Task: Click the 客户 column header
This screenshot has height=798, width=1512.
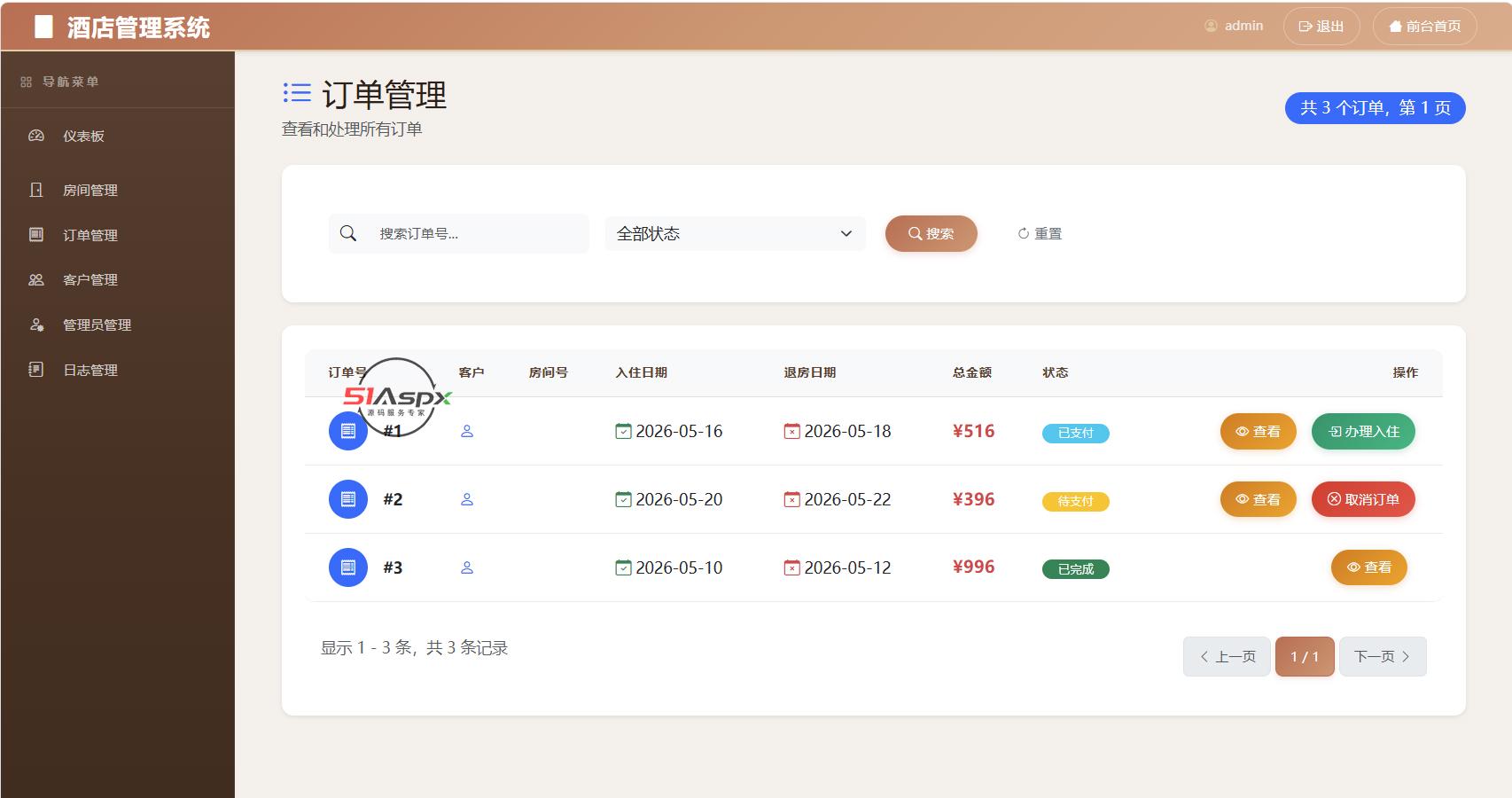Action: pos(471,372)
